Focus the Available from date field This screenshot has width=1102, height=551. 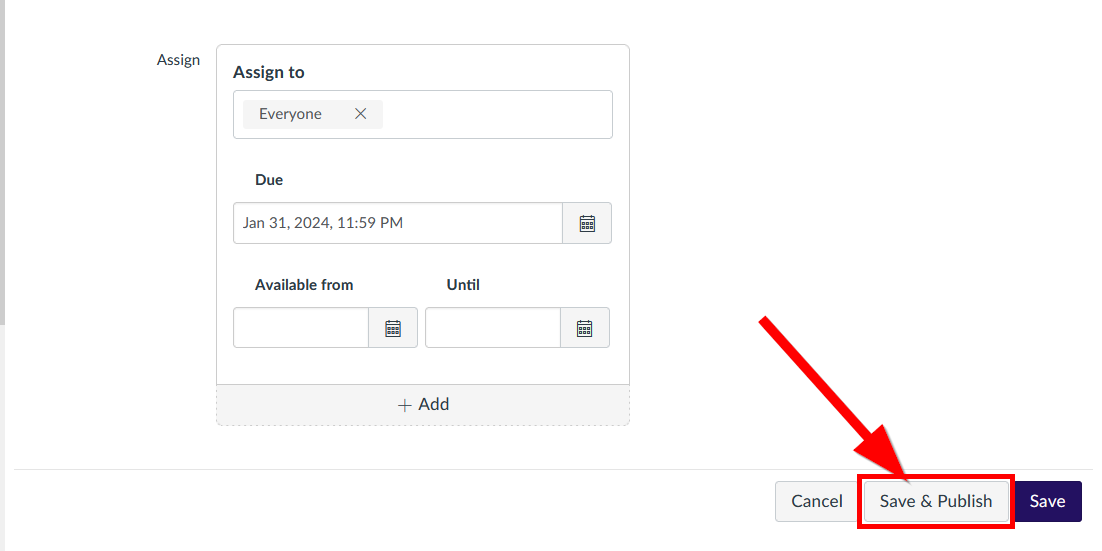coord(301,328)
